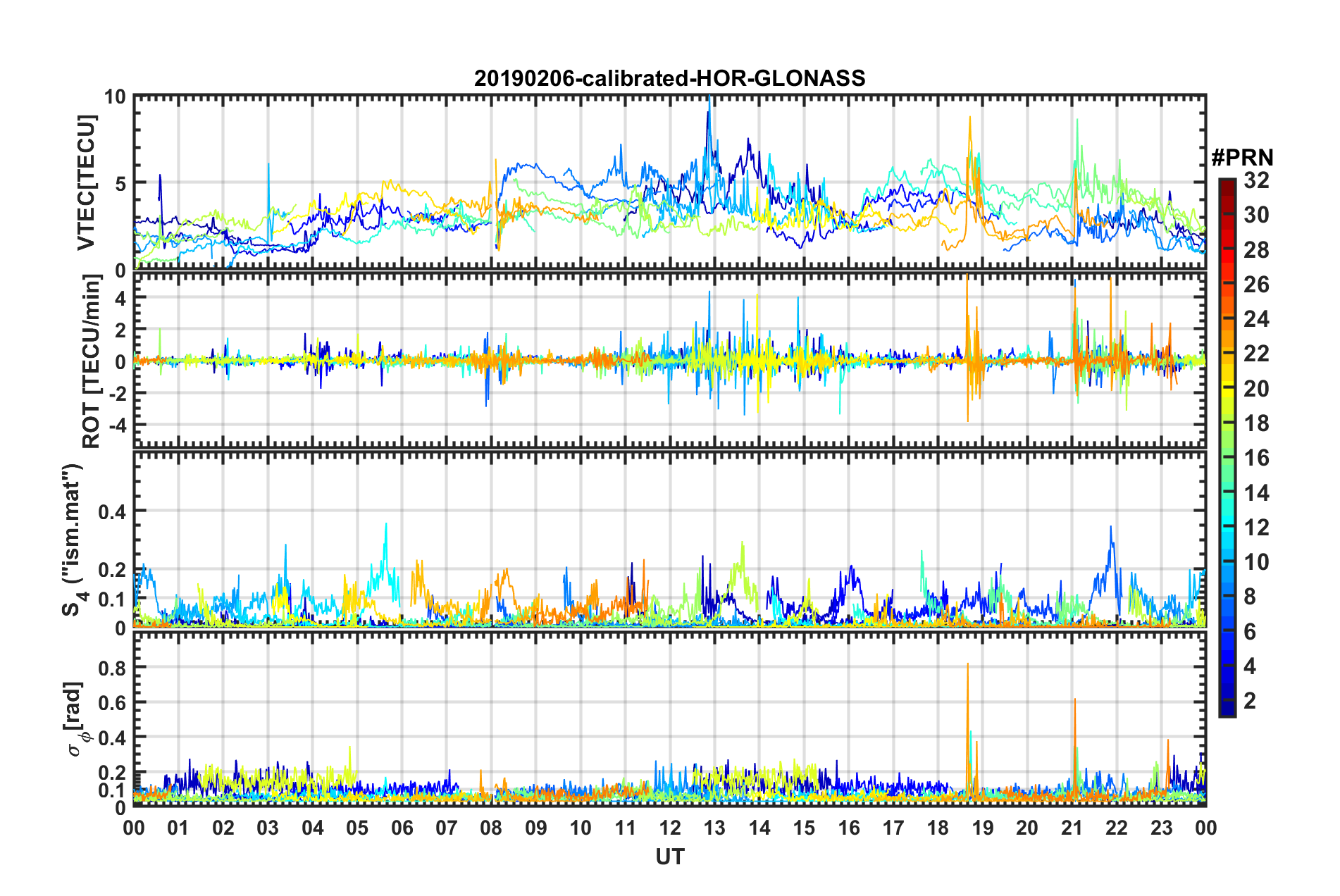Click the "05" UT axis tick label
This screenshot has height=896, width=1340.
click(x=357, y=828)
